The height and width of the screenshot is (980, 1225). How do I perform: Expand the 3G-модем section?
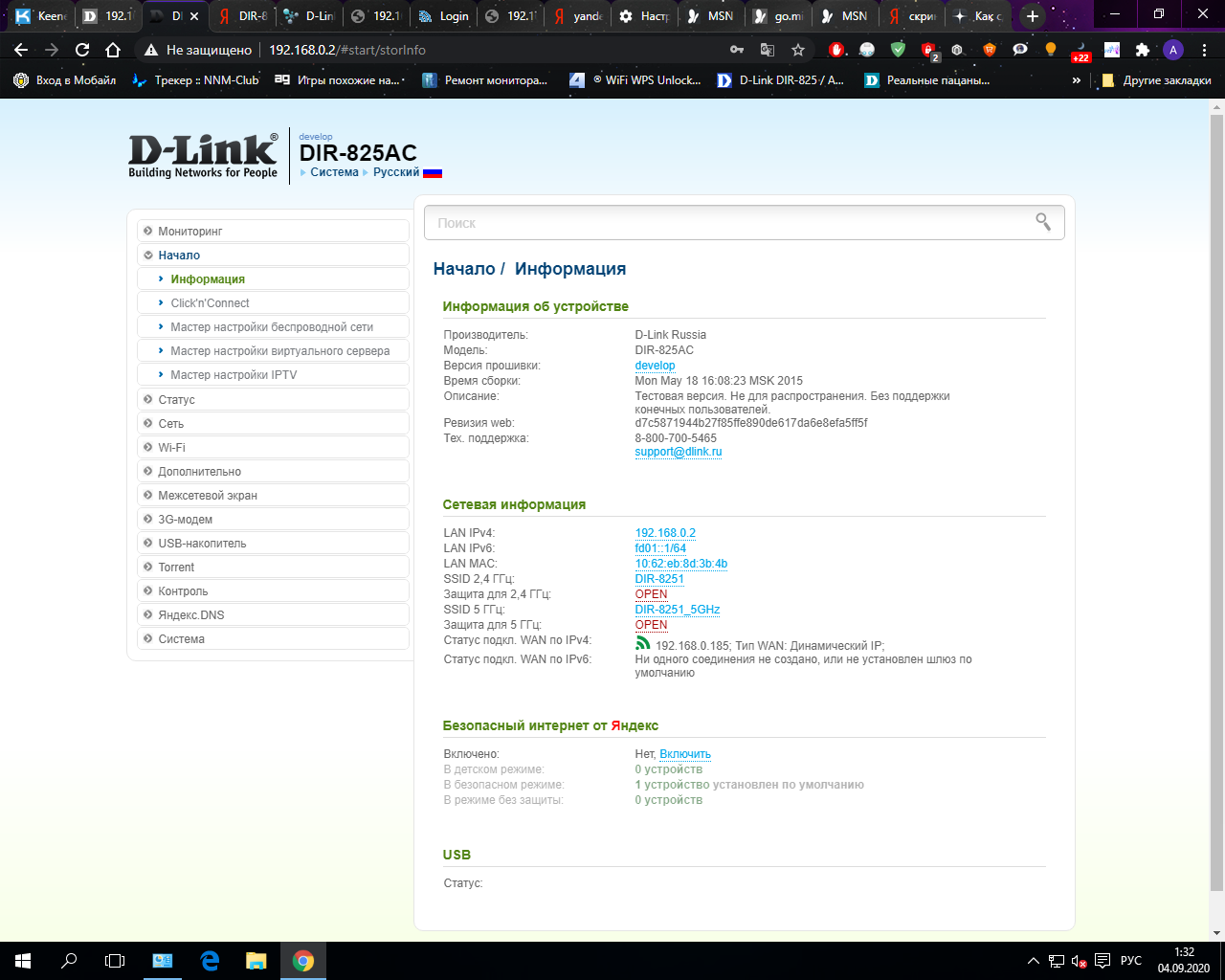[x=273, y=520]
